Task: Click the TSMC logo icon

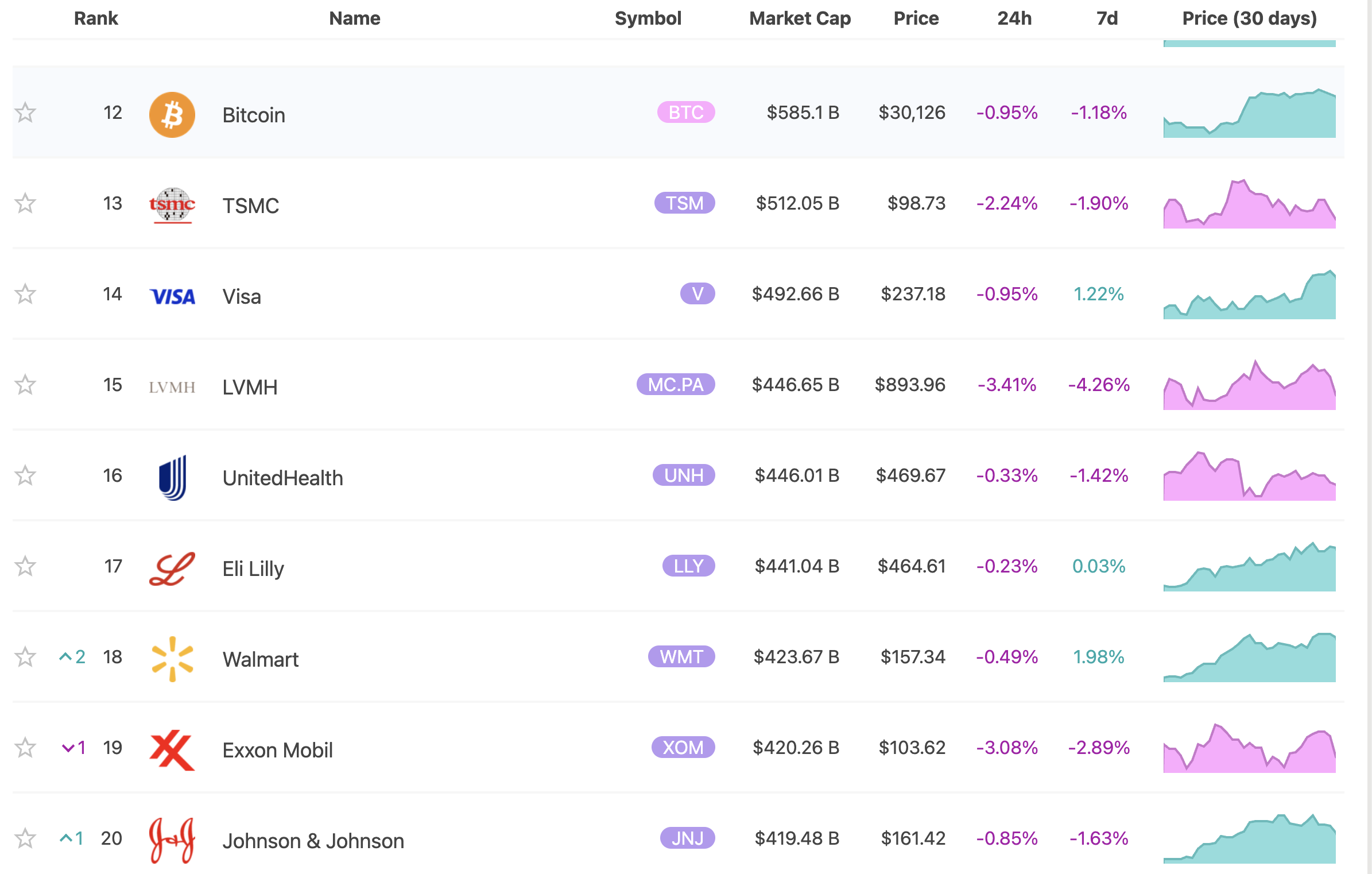Action: point(172,205)
